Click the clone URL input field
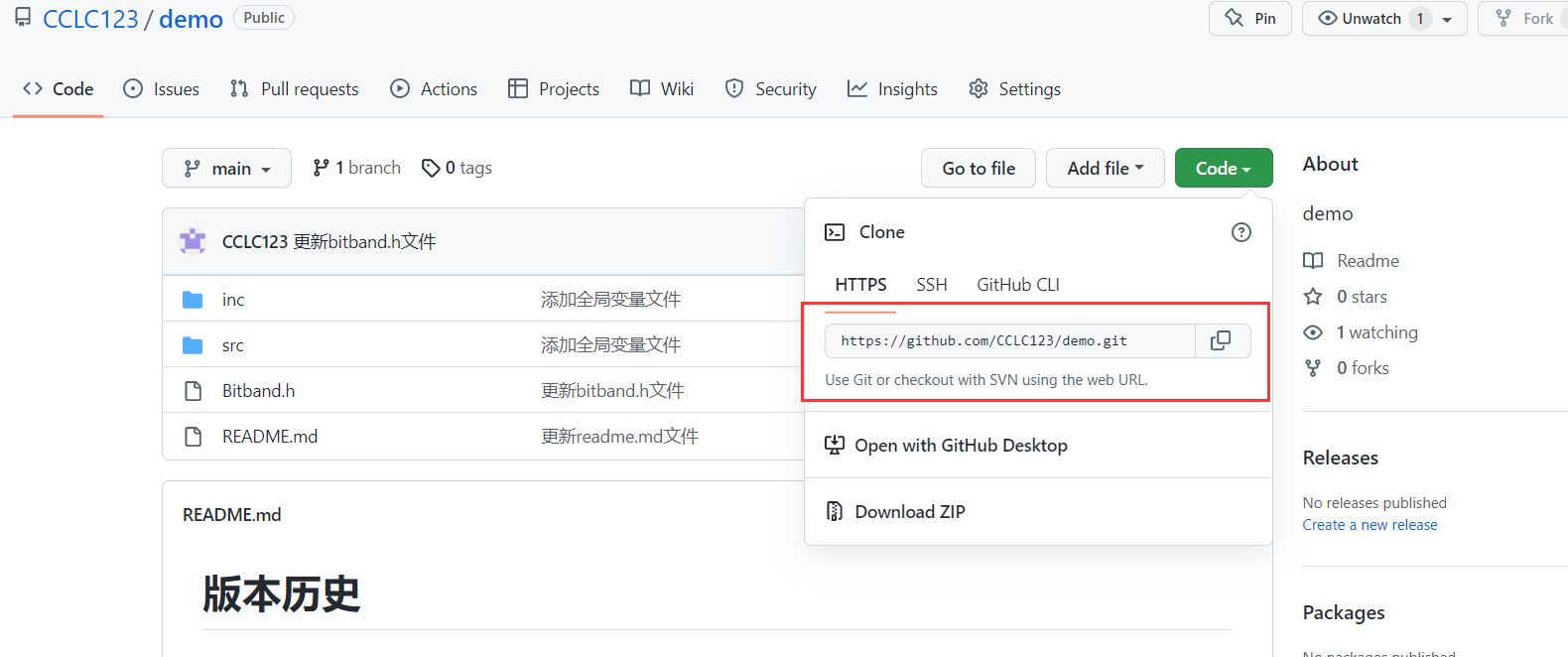 (x=1010, y=340)
